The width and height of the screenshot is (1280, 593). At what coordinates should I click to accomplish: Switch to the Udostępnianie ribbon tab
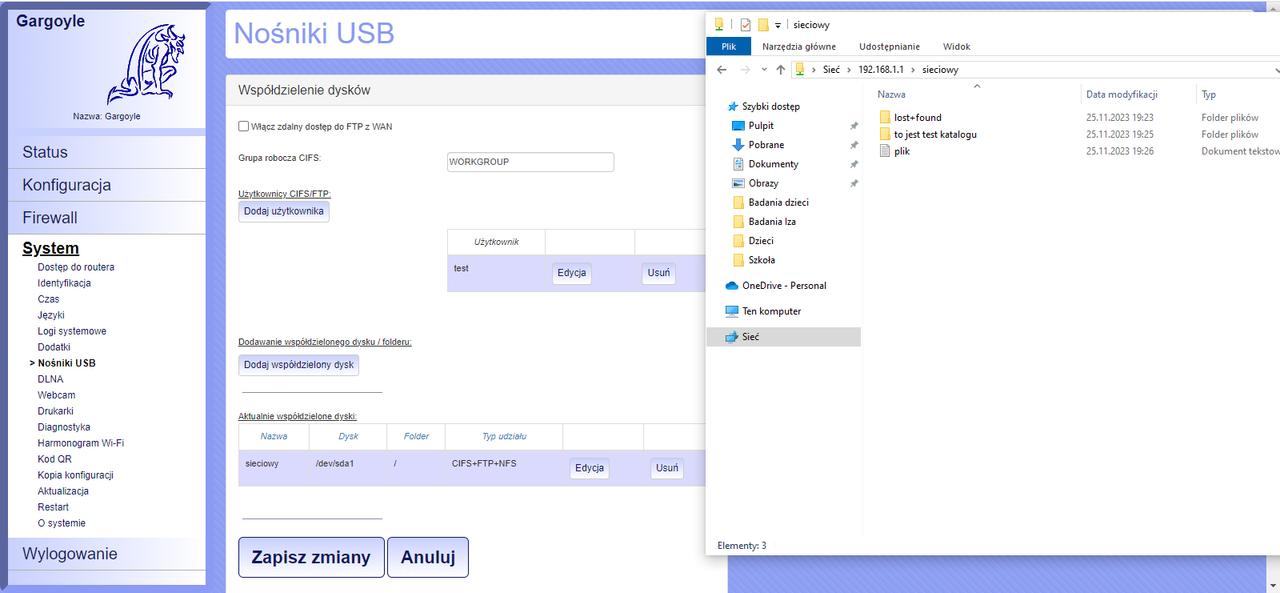click(889, 46)
